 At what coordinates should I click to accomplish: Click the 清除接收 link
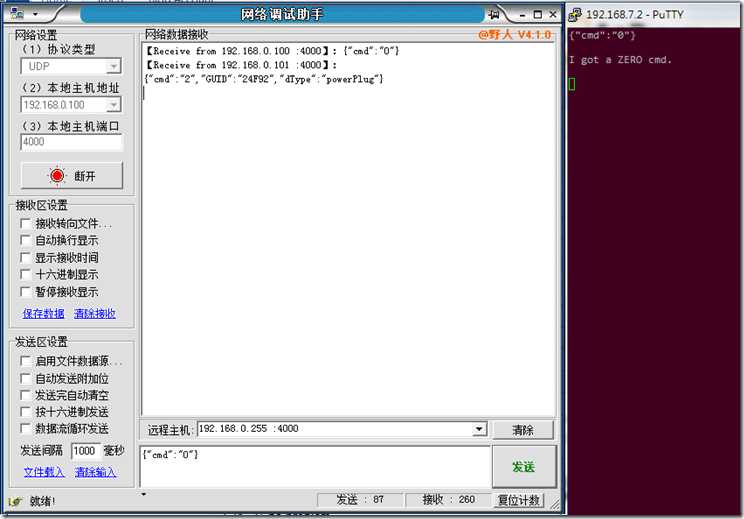[95, 314]
